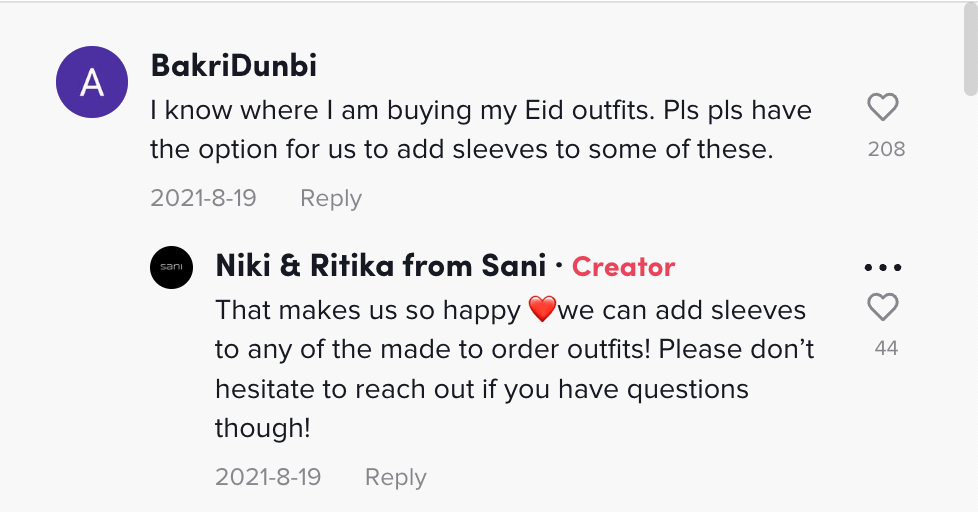Click the date under Sani's reply
The height and width of the screenshot is (512, 978).
[268, 477]
